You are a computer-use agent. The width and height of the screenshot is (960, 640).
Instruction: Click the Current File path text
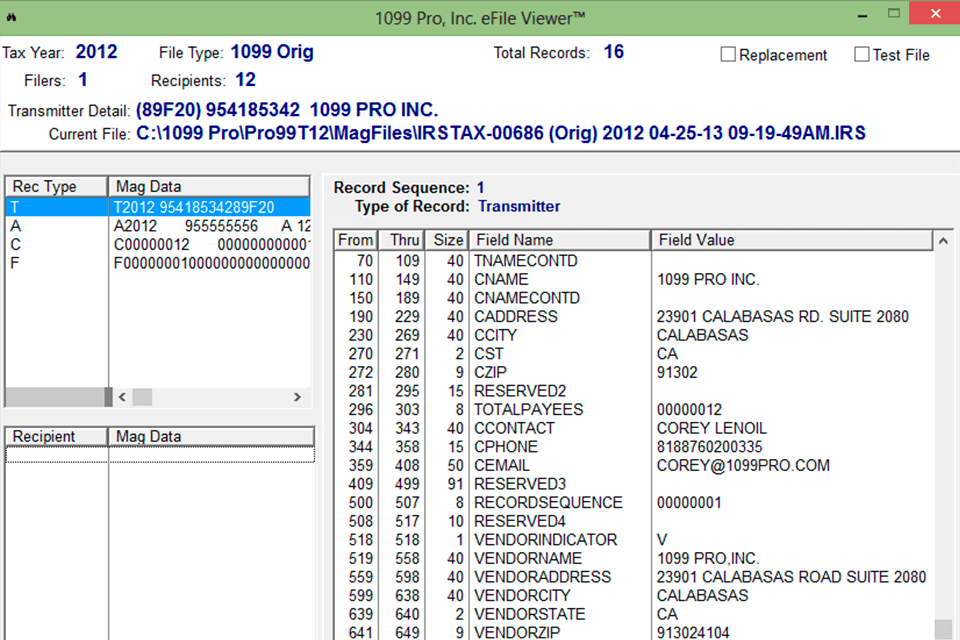(501, 133)
